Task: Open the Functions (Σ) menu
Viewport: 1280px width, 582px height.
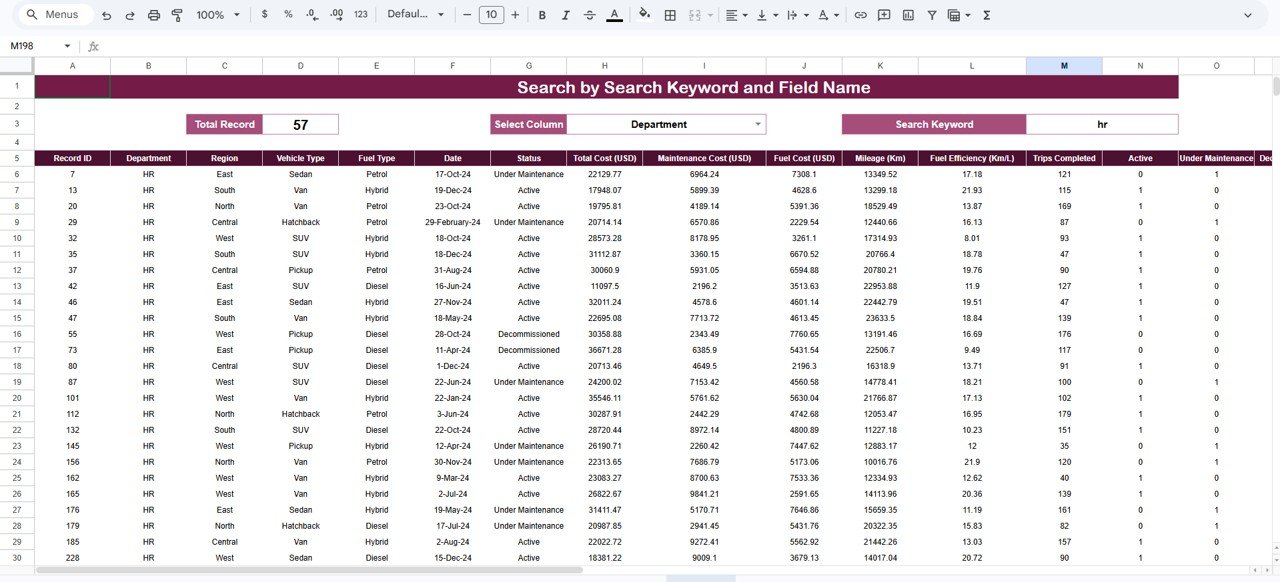Action: (986, 15)
